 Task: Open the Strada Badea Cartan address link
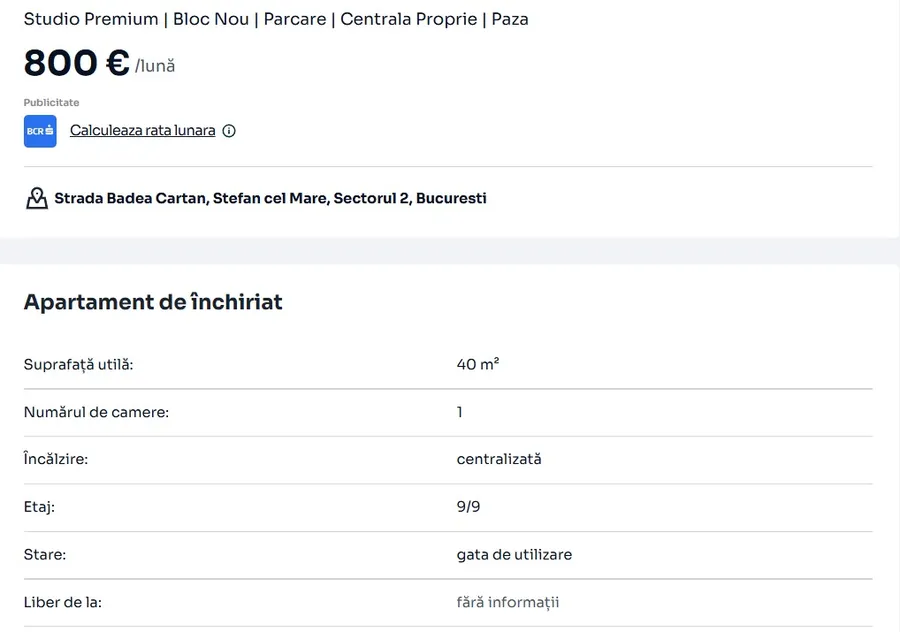(270, 198)
